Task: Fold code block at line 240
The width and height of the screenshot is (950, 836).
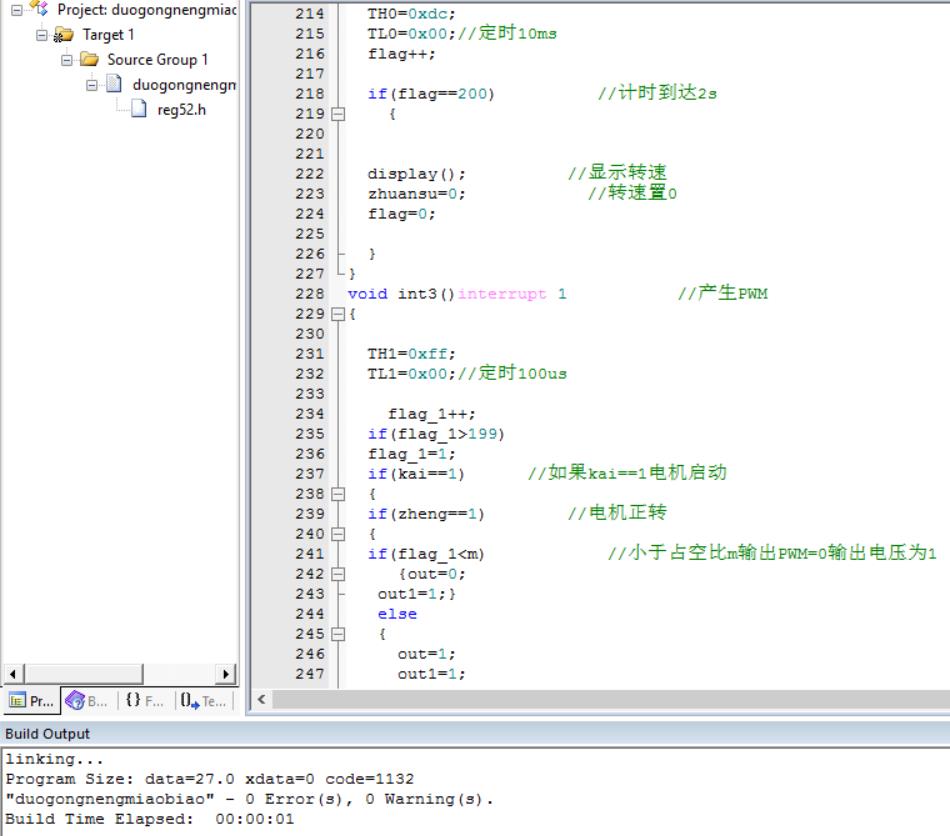Action: tap(338, 534)
